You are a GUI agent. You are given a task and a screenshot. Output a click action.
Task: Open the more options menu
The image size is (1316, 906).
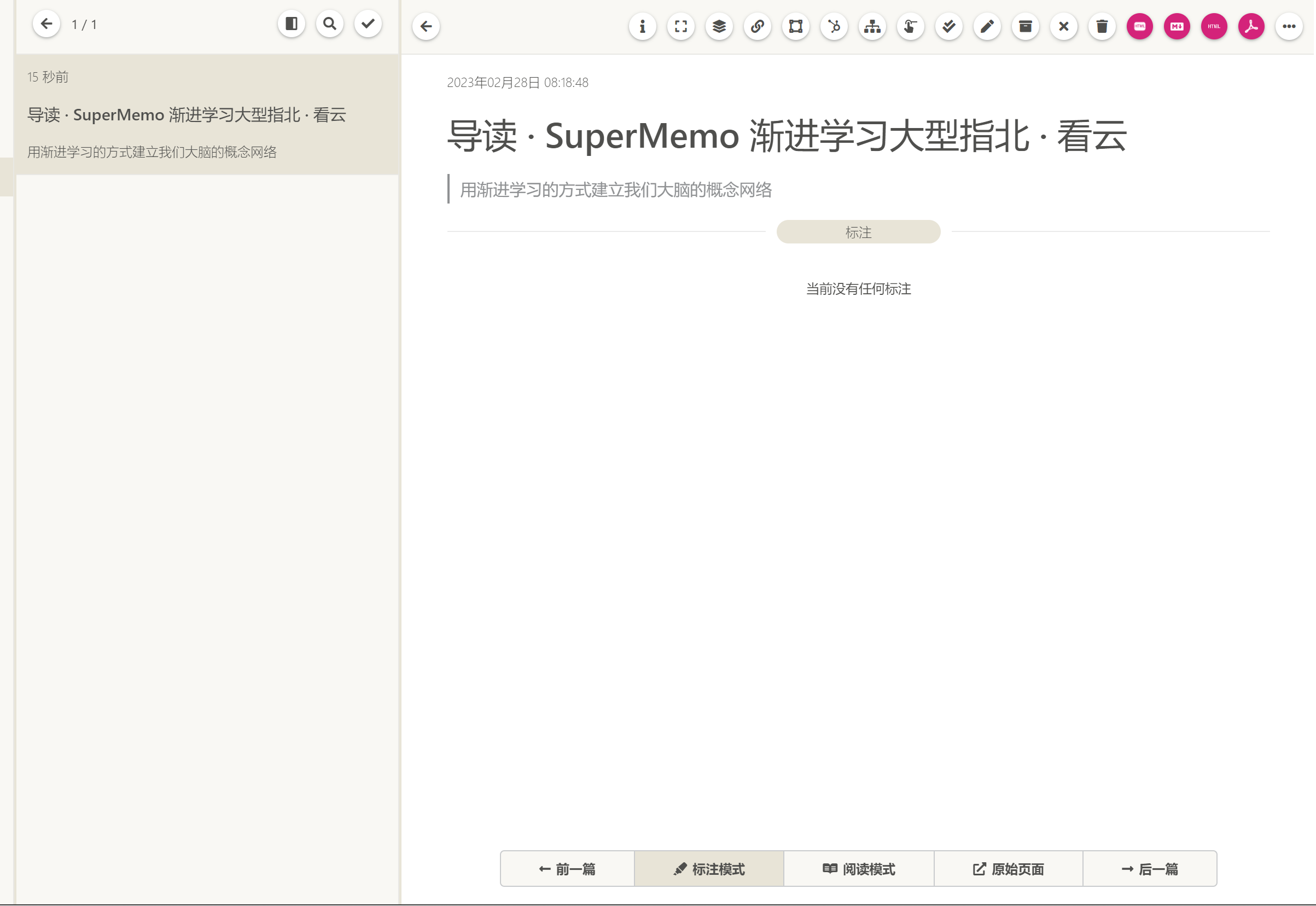coord(1289,26)
